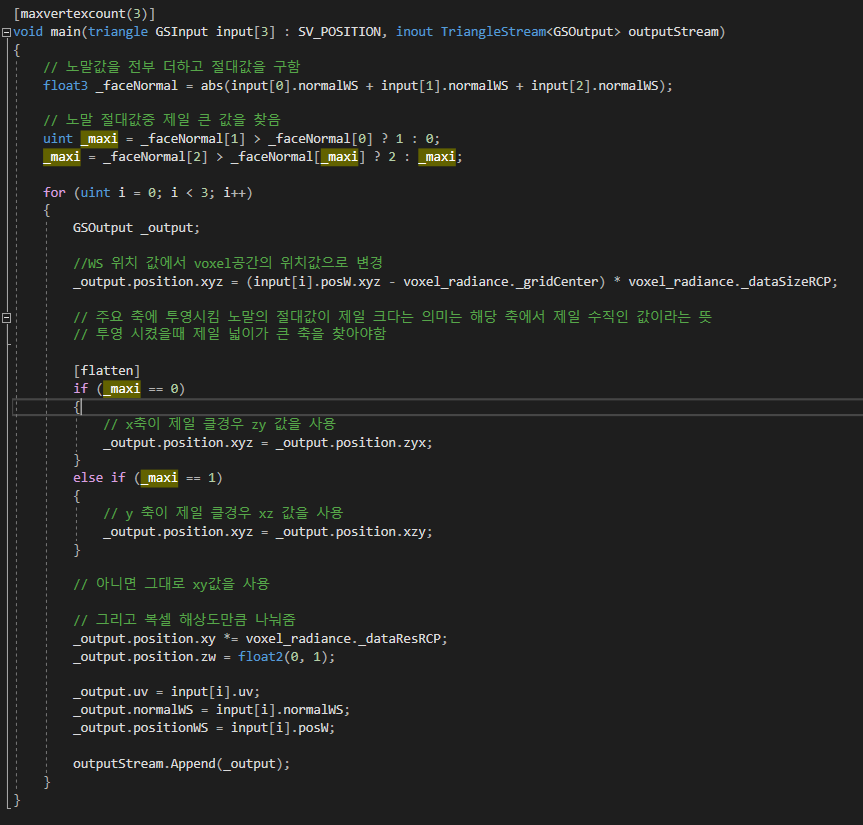Click 'TriangleStream<GSOutput>' type
The image size is (863, 825).
point(531,32)
